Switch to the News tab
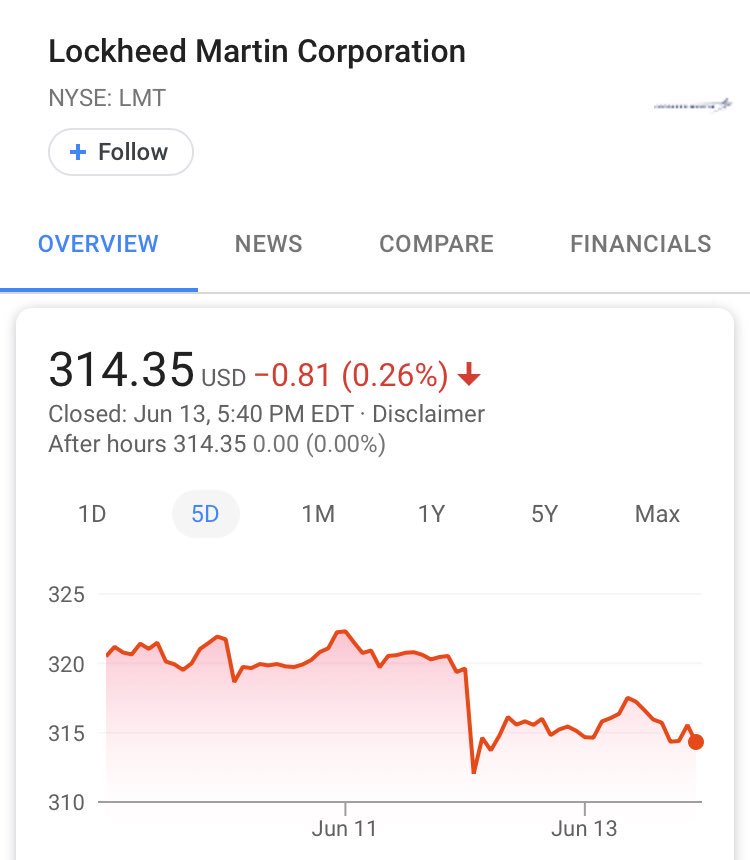 (x=269, y=244)
